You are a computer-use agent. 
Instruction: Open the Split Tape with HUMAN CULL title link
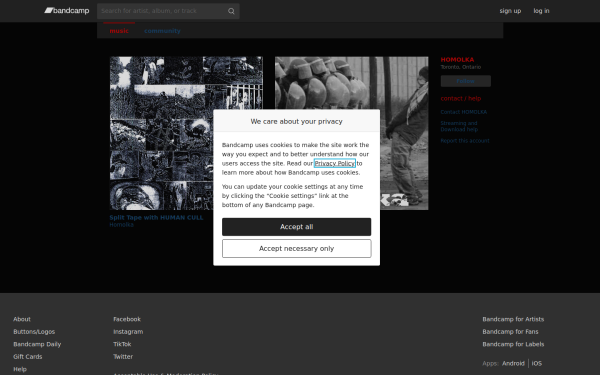[156, 217]
